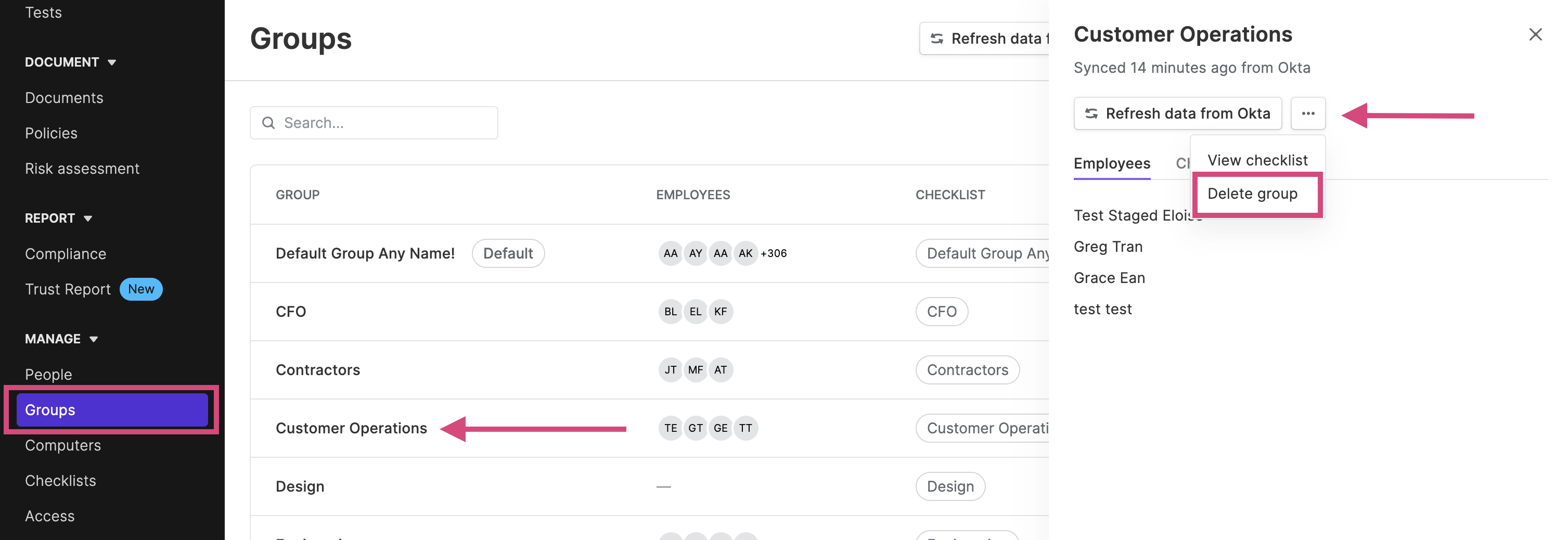
Task: Click the TE avatar in Customer Operations row
Action: click(670, 428)
